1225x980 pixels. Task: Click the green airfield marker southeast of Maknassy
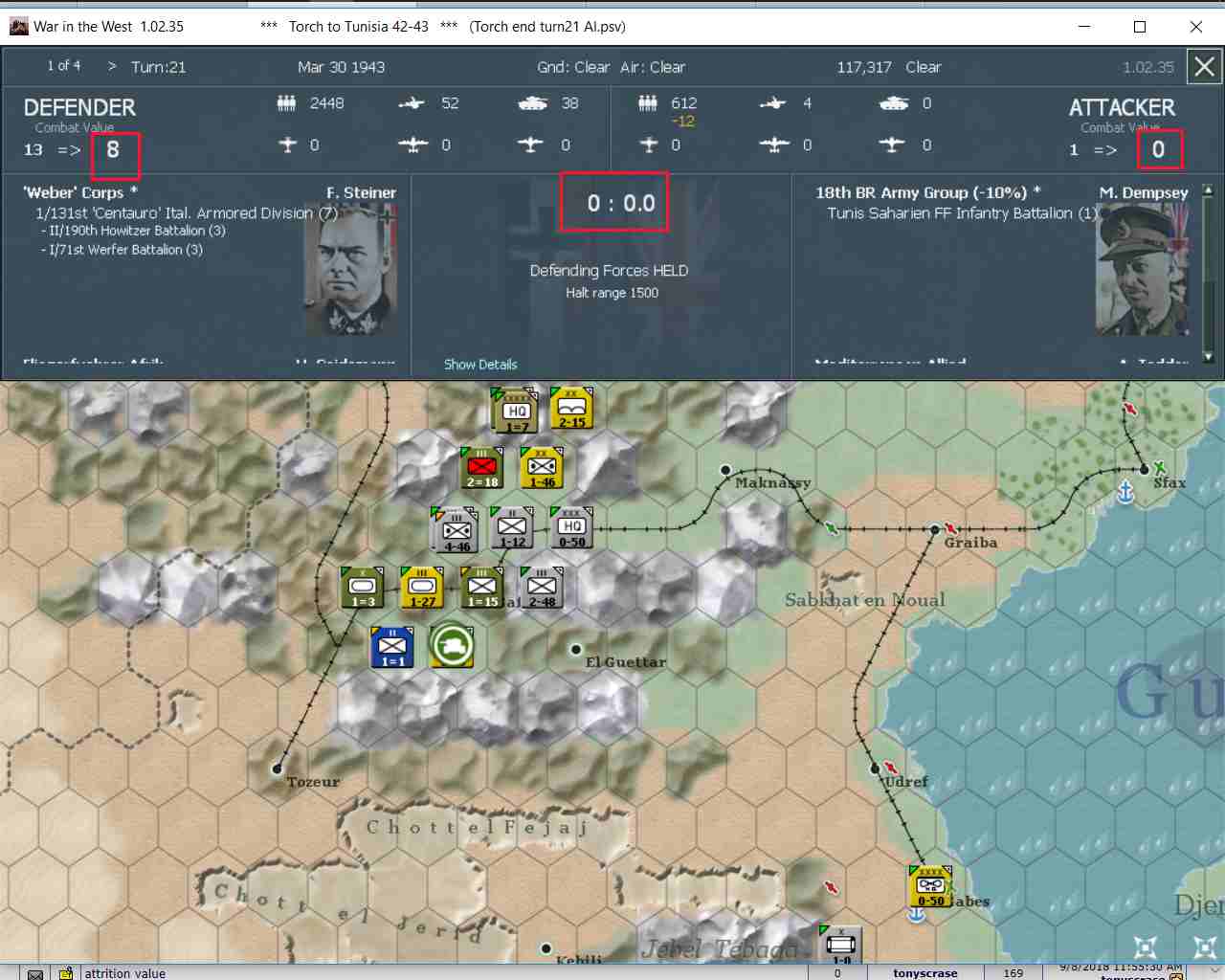tap(832, 528)
